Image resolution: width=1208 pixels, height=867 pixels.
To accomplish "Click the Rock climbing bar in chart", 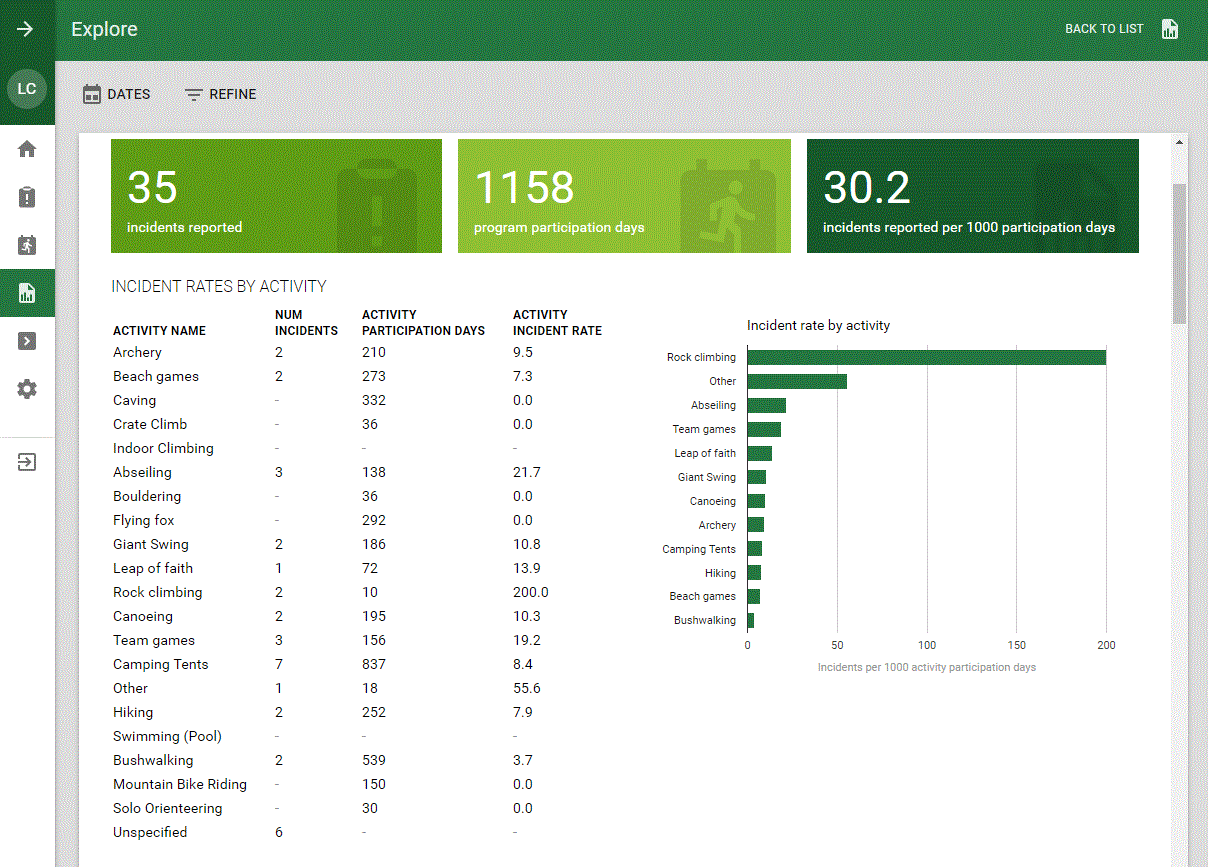I will [x=926, y=357].
